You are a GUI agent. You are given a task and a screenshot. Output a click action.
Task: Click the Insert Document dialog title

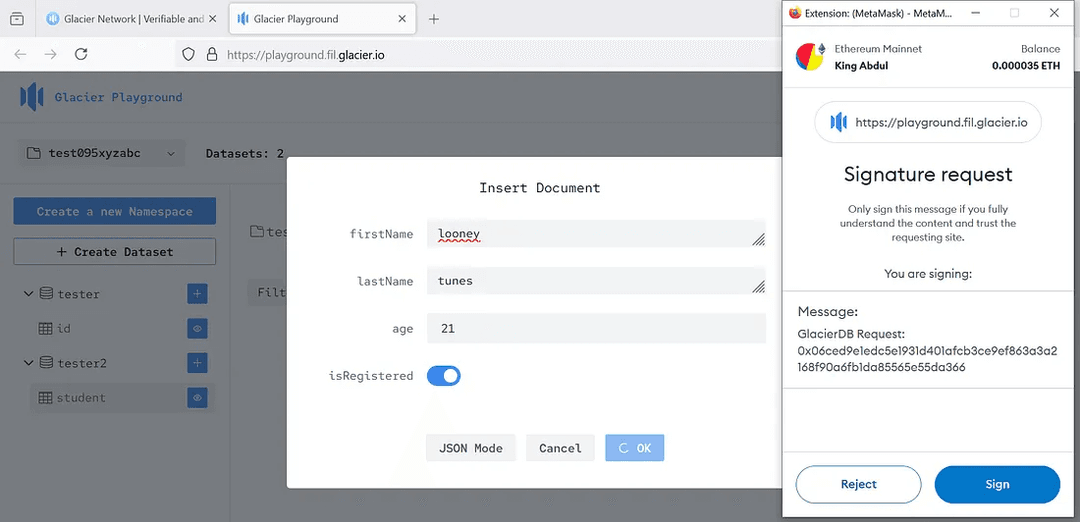pos(539,187)
